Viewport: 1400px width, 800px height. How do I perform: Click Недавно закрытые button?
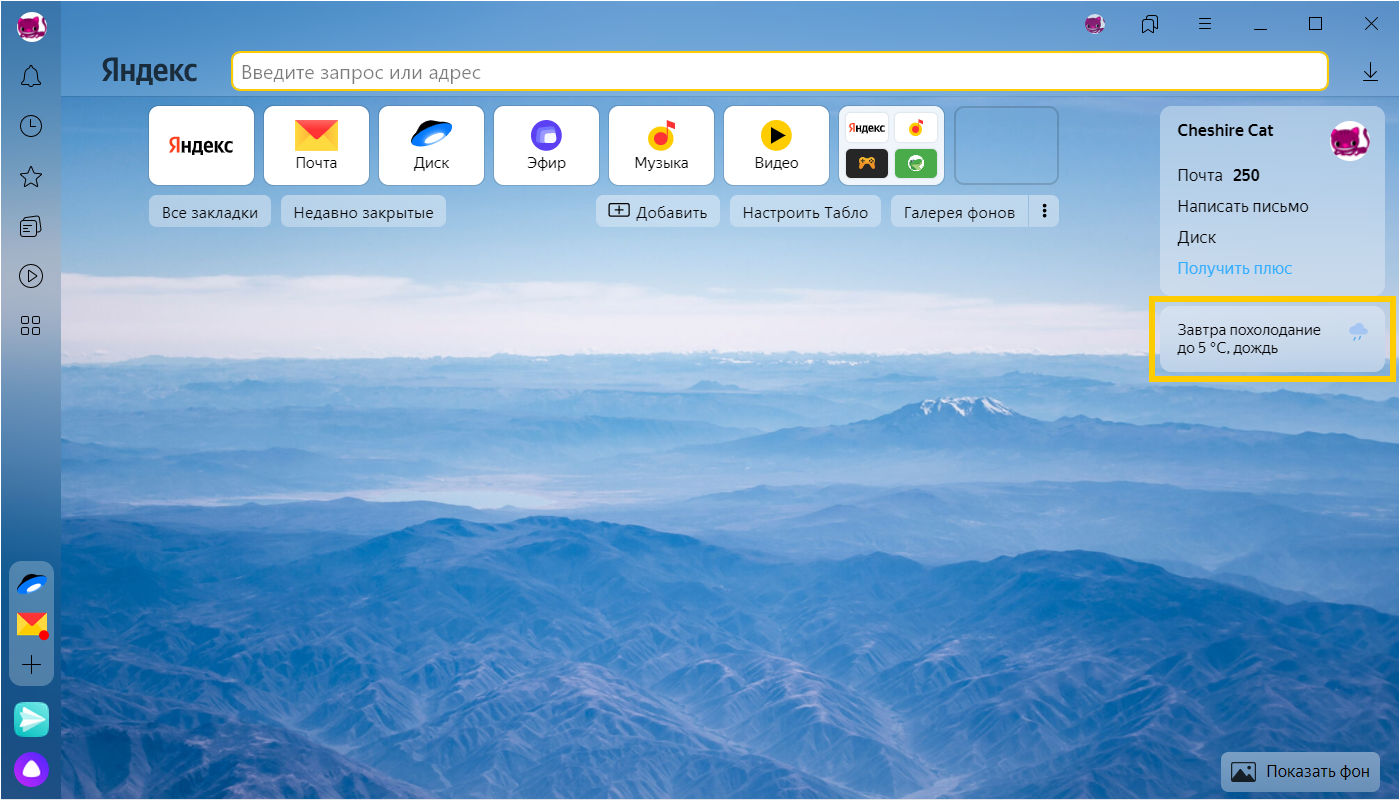click(364, 212)
